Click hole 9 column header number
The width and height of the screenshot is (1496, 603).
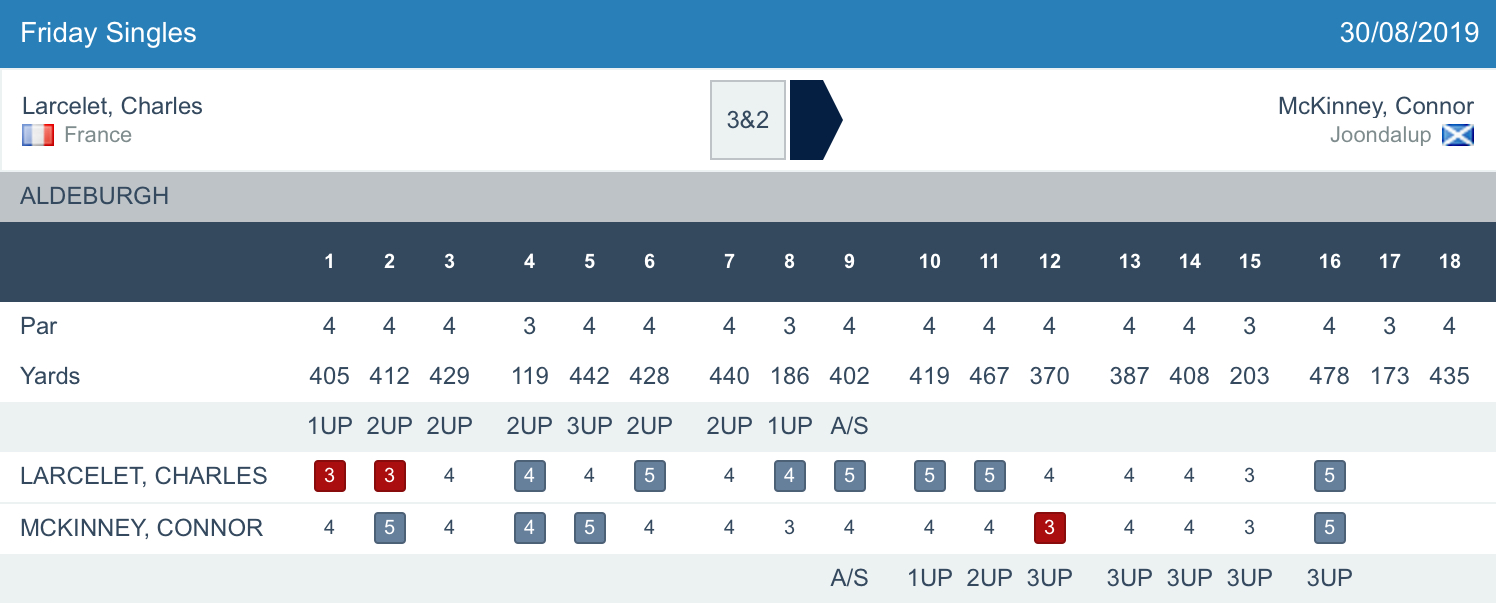click(849, 261)
